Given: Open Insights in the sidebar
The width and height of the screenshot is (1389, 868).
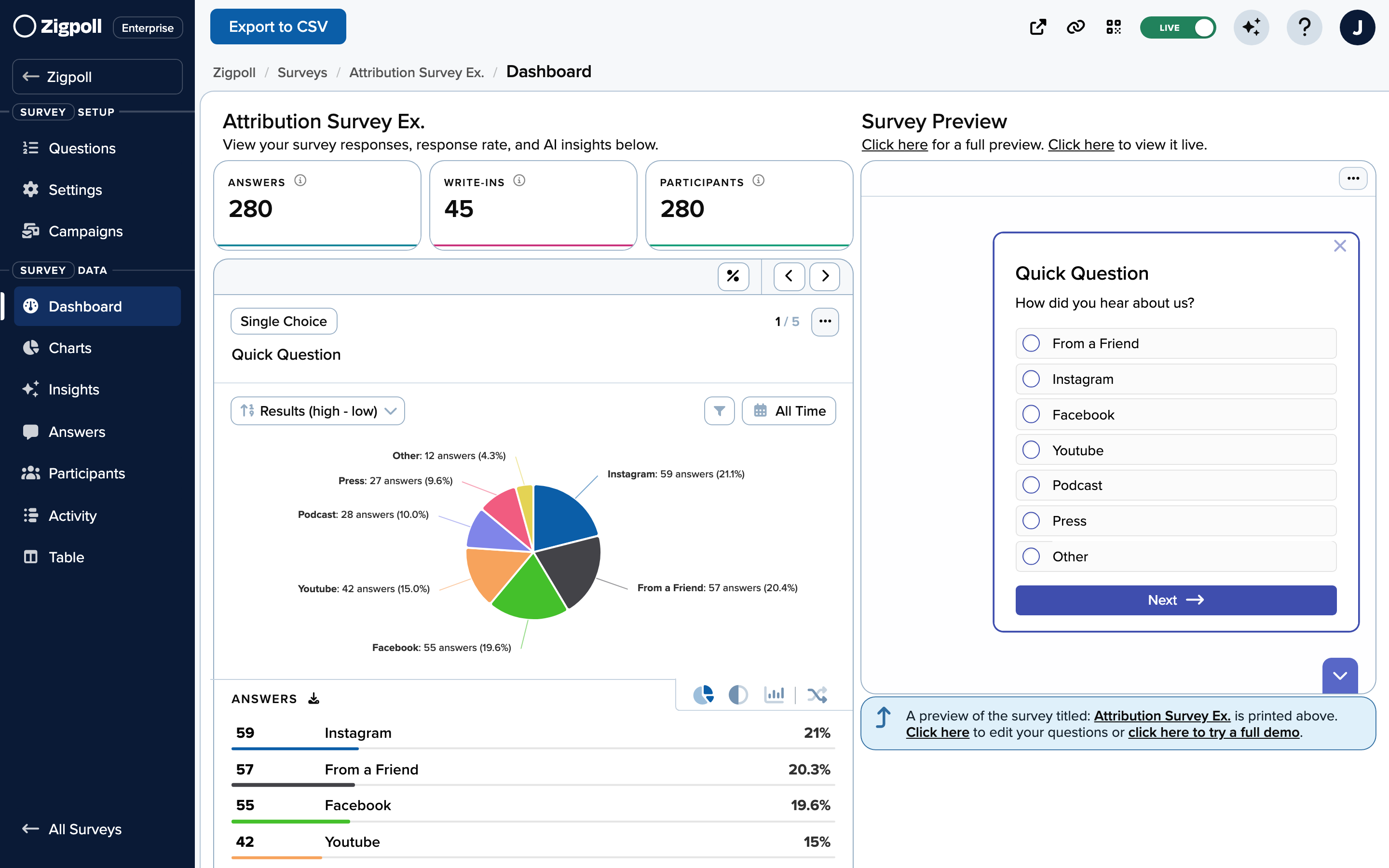Looking at the screenshot, I should point(97,389).
